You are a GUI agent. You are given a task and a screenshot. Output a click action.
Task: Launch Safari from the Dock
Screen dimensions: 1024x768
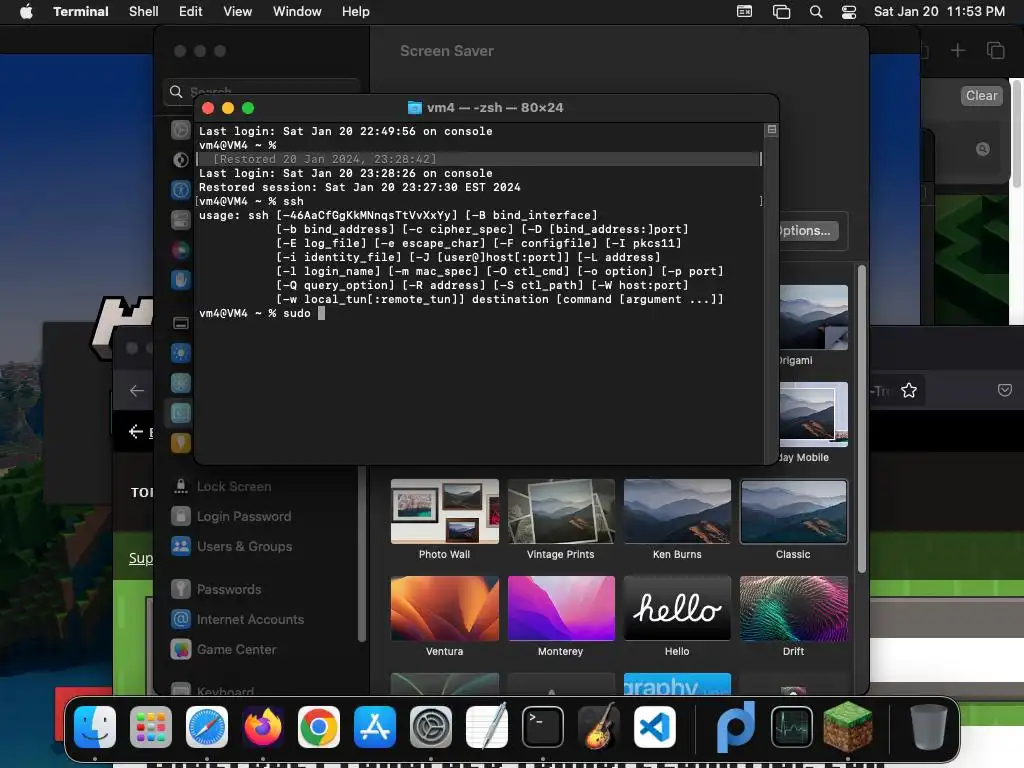(207, 727)
